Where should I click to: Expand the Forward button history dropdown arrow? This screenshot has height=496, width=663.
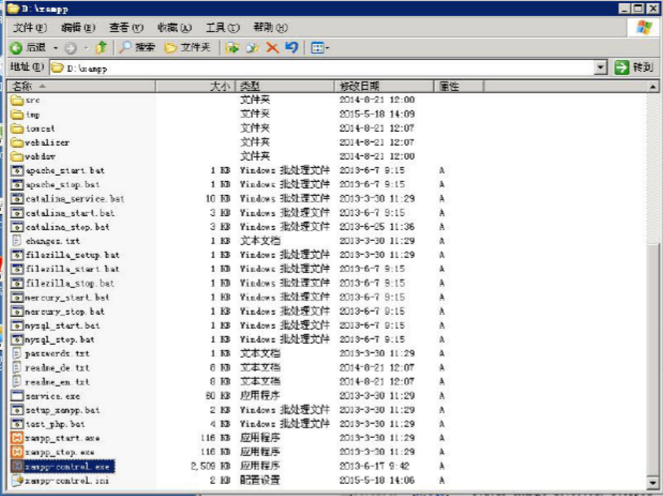tap(86, 48)
